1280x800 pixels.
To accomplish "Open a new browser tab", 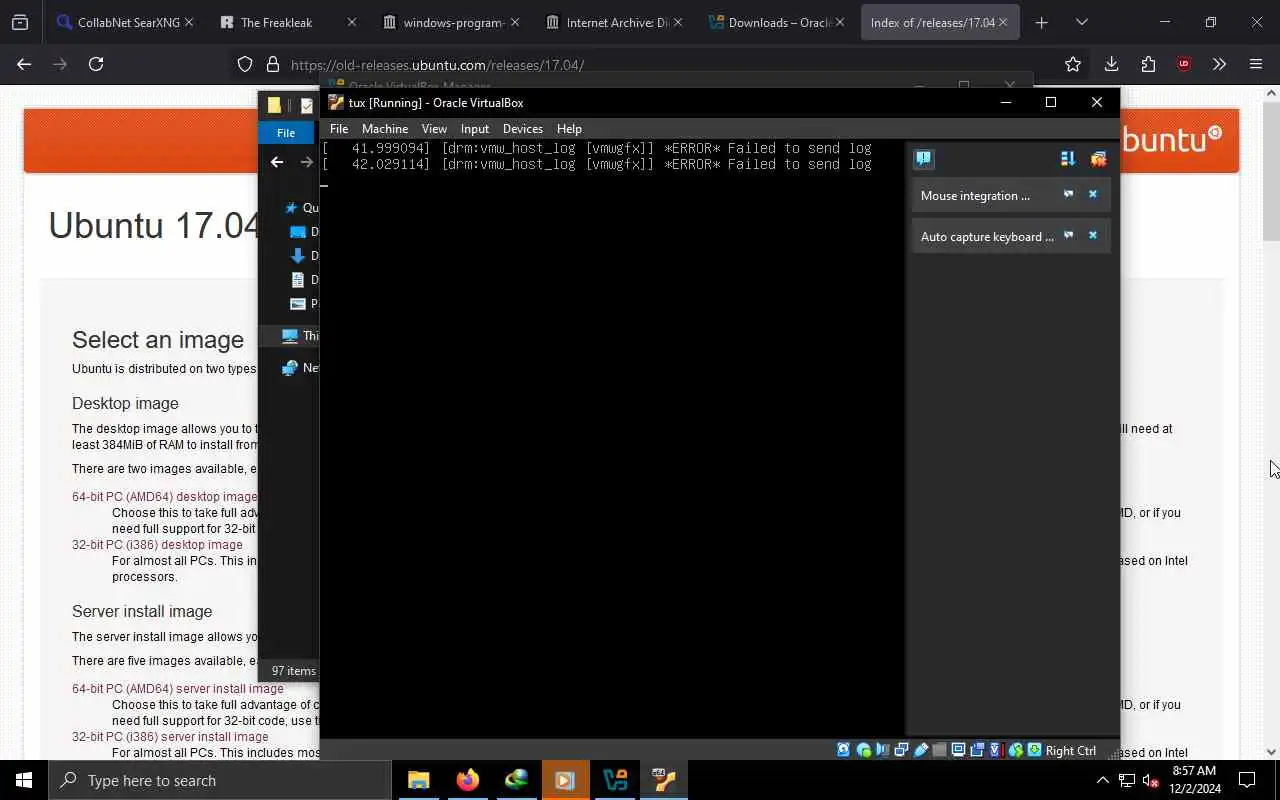I will click(1041, 22).
